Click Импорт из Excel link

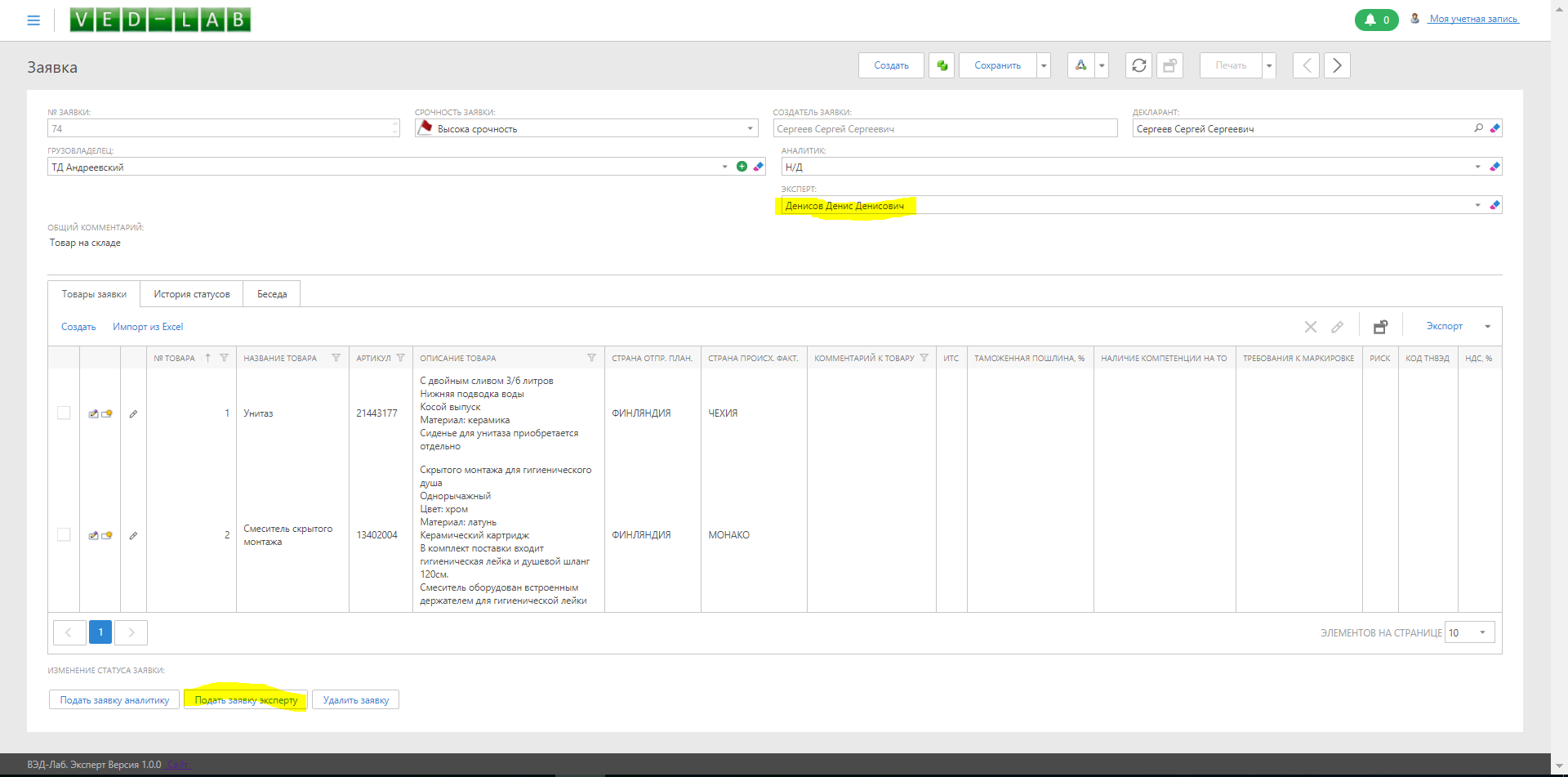click(148, 327)
